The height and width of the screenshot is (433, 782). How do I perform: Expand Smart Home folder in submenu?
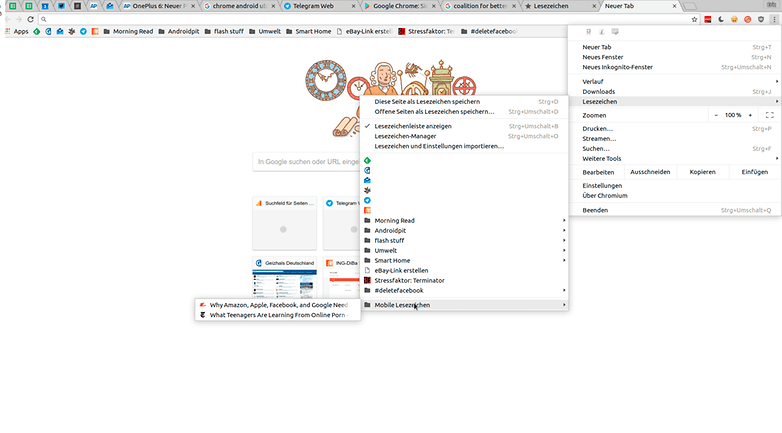[x=464, y=260]
